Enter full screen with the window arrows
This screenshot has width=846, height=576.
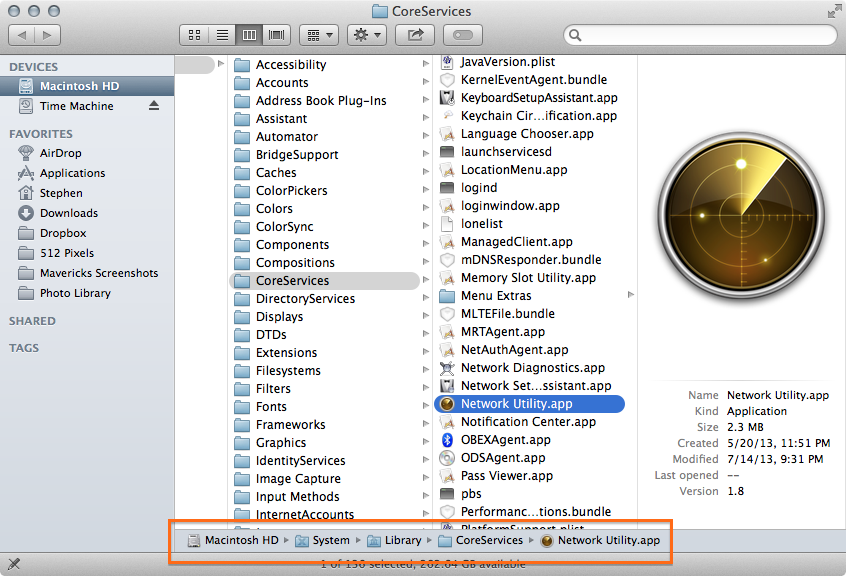834,11
